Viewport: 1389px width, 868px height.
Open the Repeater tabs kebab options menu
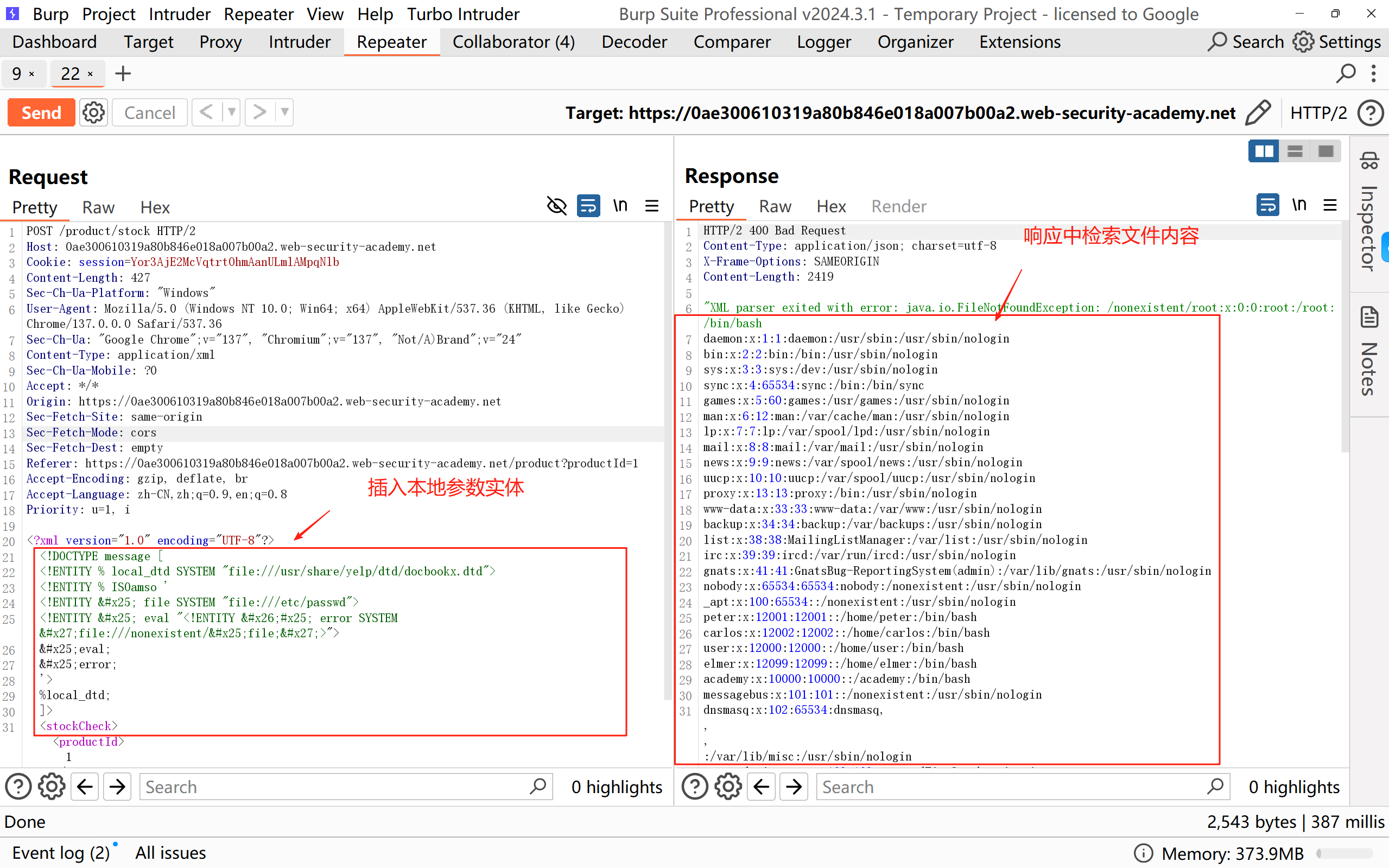(x=1373, y=73)
